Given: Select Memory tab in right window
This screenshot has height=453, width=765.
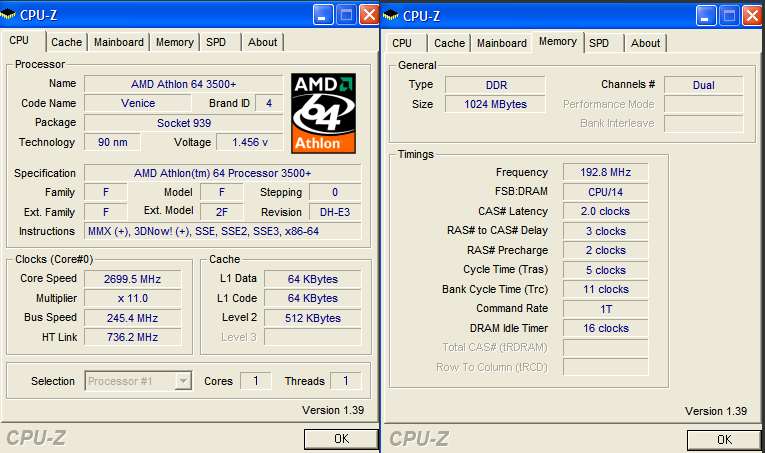Looking at the screenshot, I should pyautogui.click(x=558, y=41).
